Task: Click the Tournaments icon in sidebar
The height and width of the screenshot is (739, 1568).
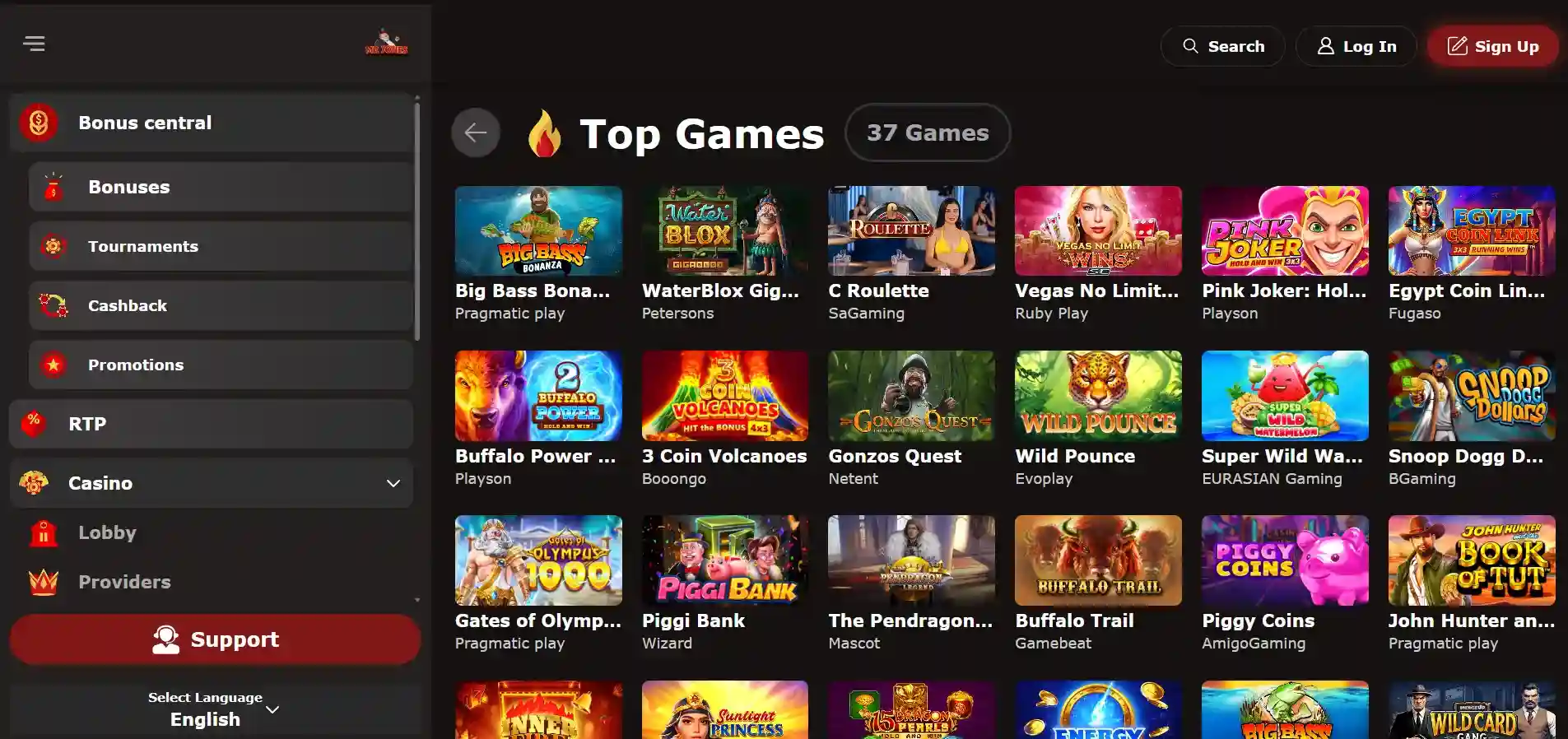Action: [54, 246]
